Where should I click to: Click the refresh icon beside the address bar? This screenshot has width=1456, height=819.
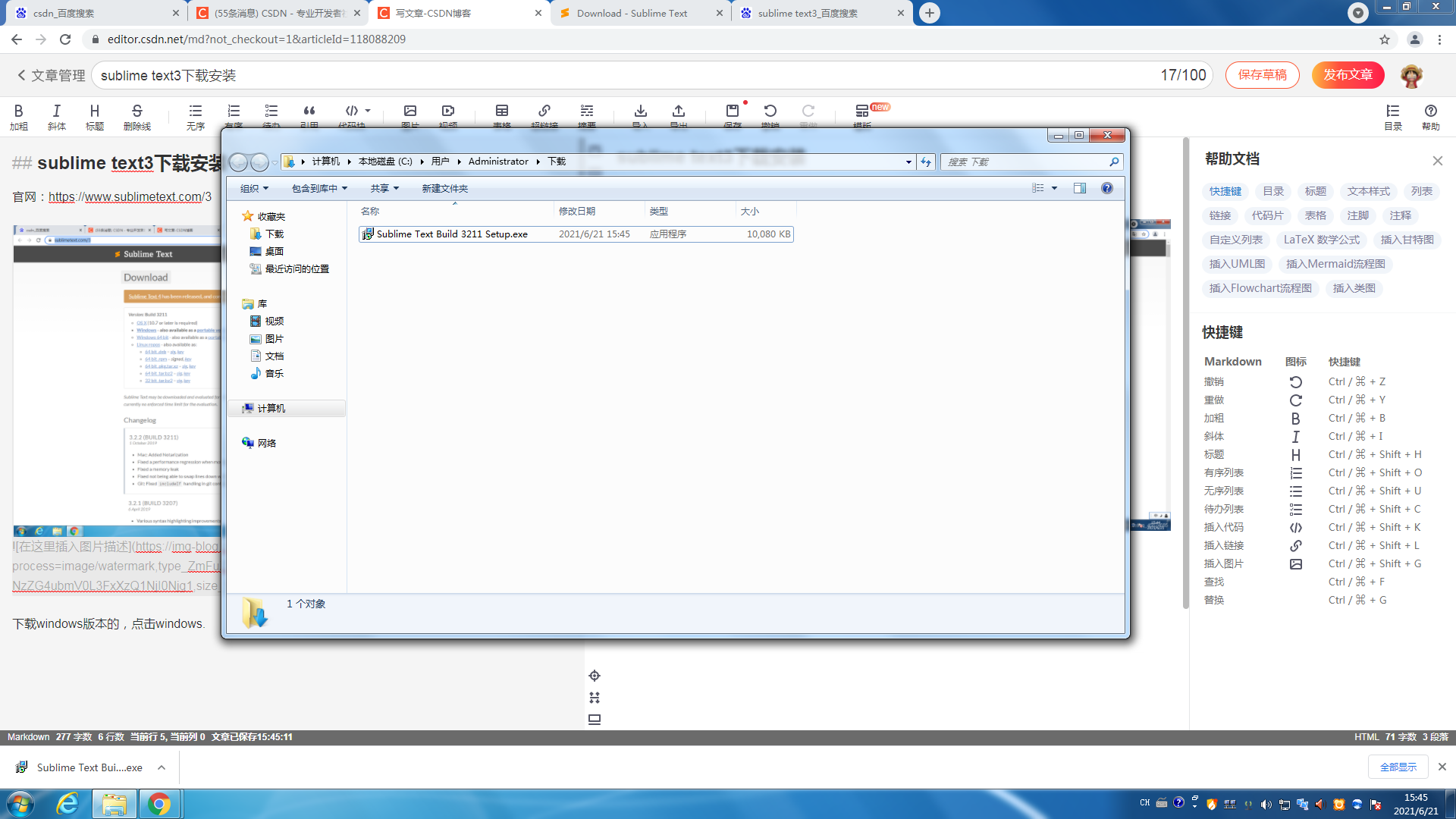[x=926, y=162]
